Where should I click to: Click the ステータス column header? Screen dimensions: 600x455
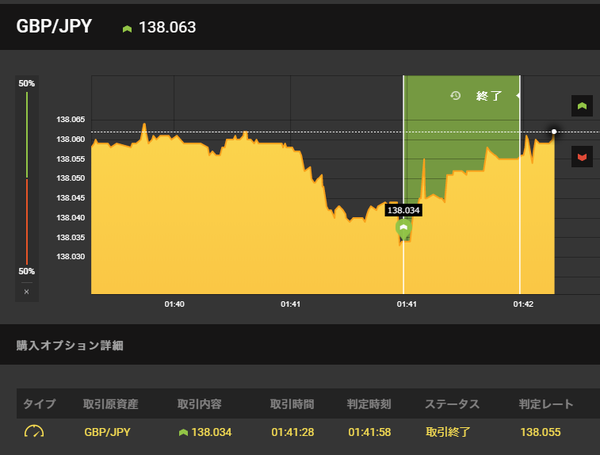(452, 404)
